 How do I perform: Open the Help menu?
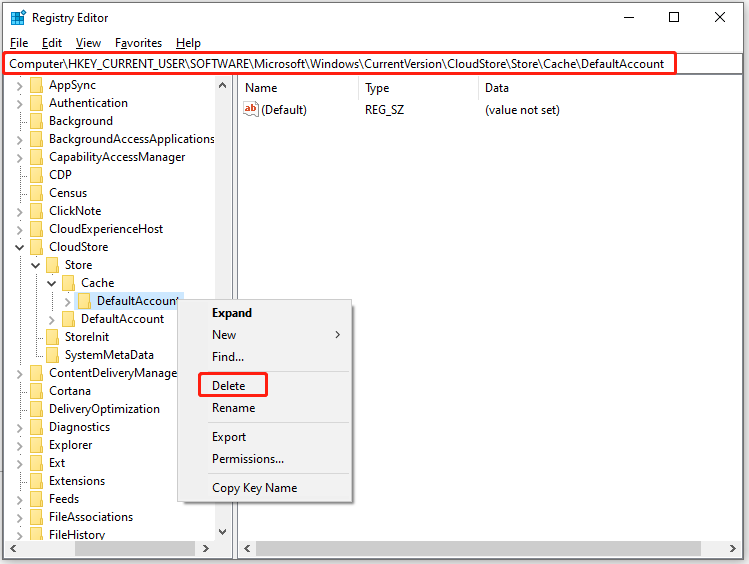(x=188, y=43)
